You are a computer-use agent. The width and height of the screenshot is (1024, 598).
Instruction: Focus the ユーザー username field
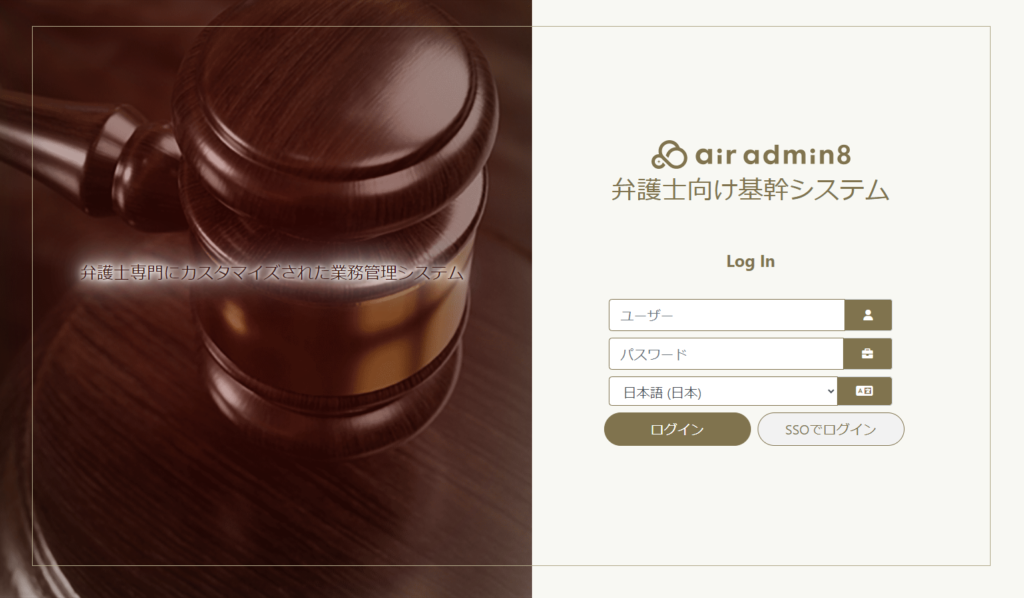click(x=727, y=315)
